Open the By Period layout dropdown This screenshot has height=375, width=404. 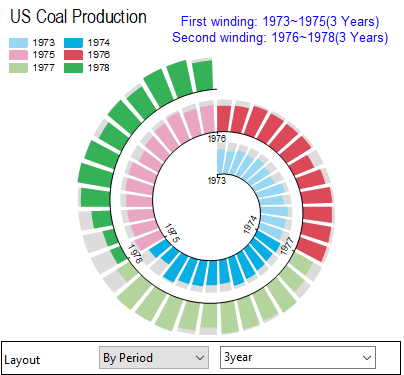coord(154,358)
